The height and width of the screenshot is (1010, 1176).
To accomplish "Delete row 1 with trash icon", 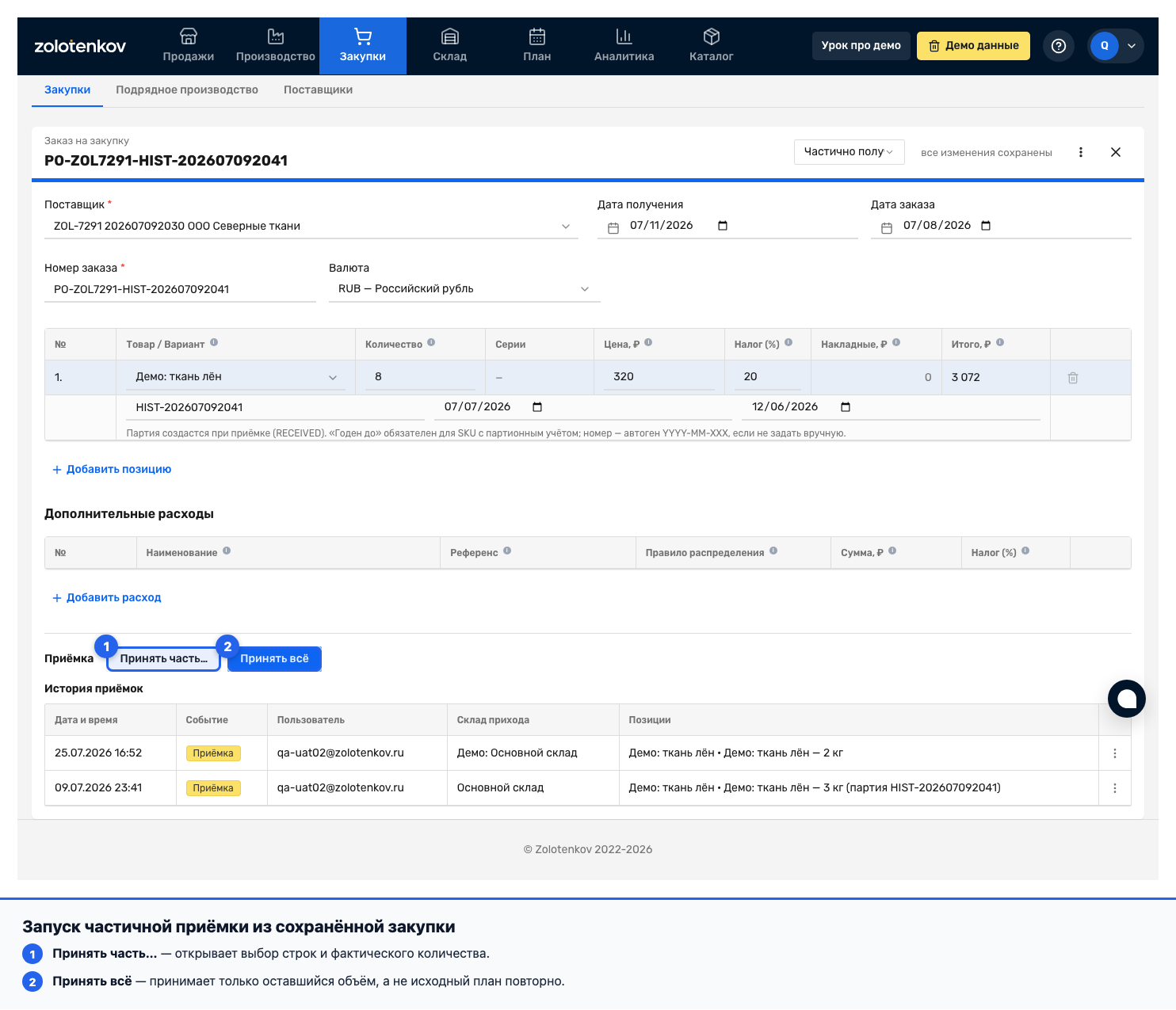I will (1073, 378).
